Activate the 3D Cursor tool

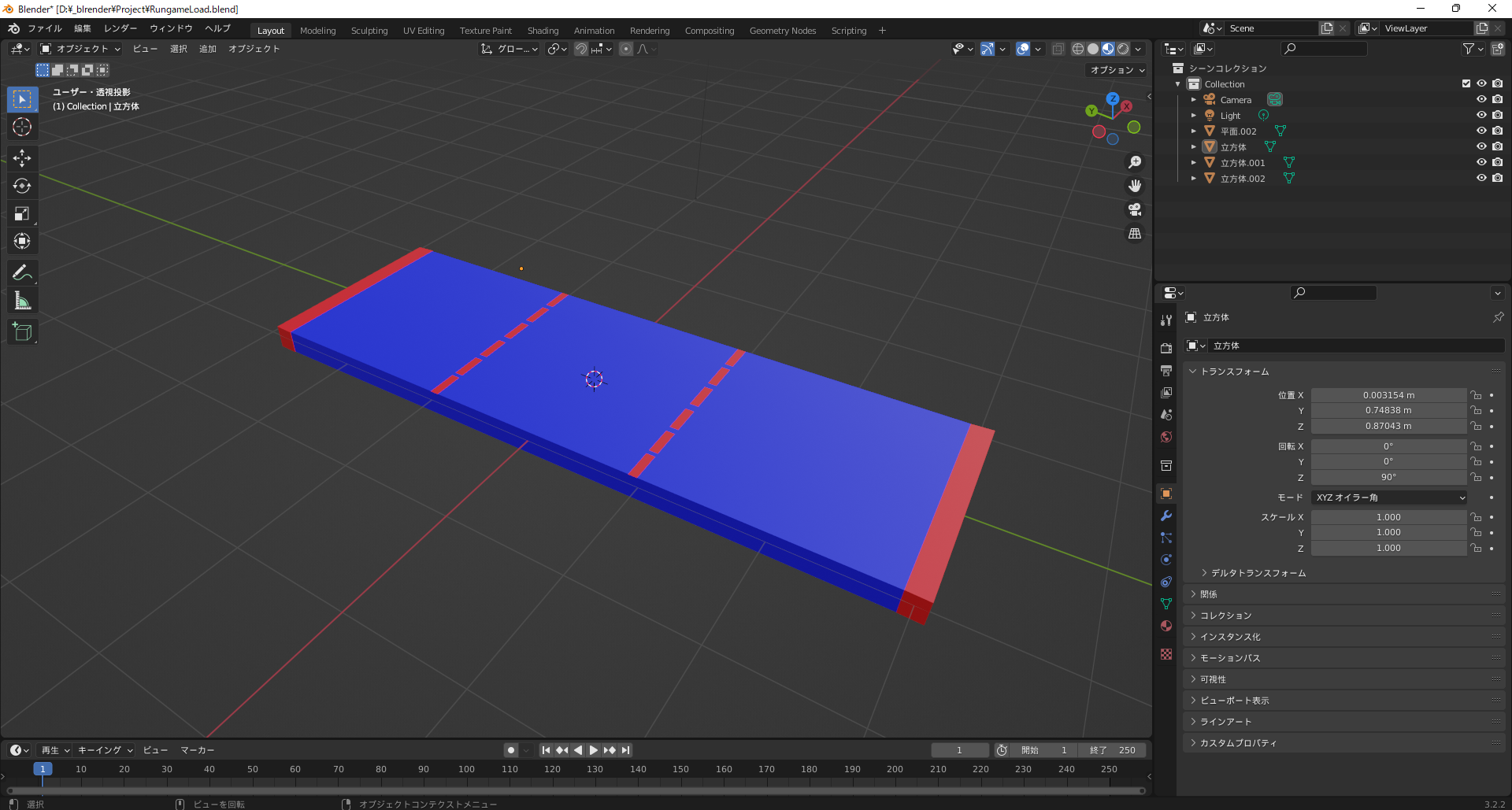tap(22, 127)
